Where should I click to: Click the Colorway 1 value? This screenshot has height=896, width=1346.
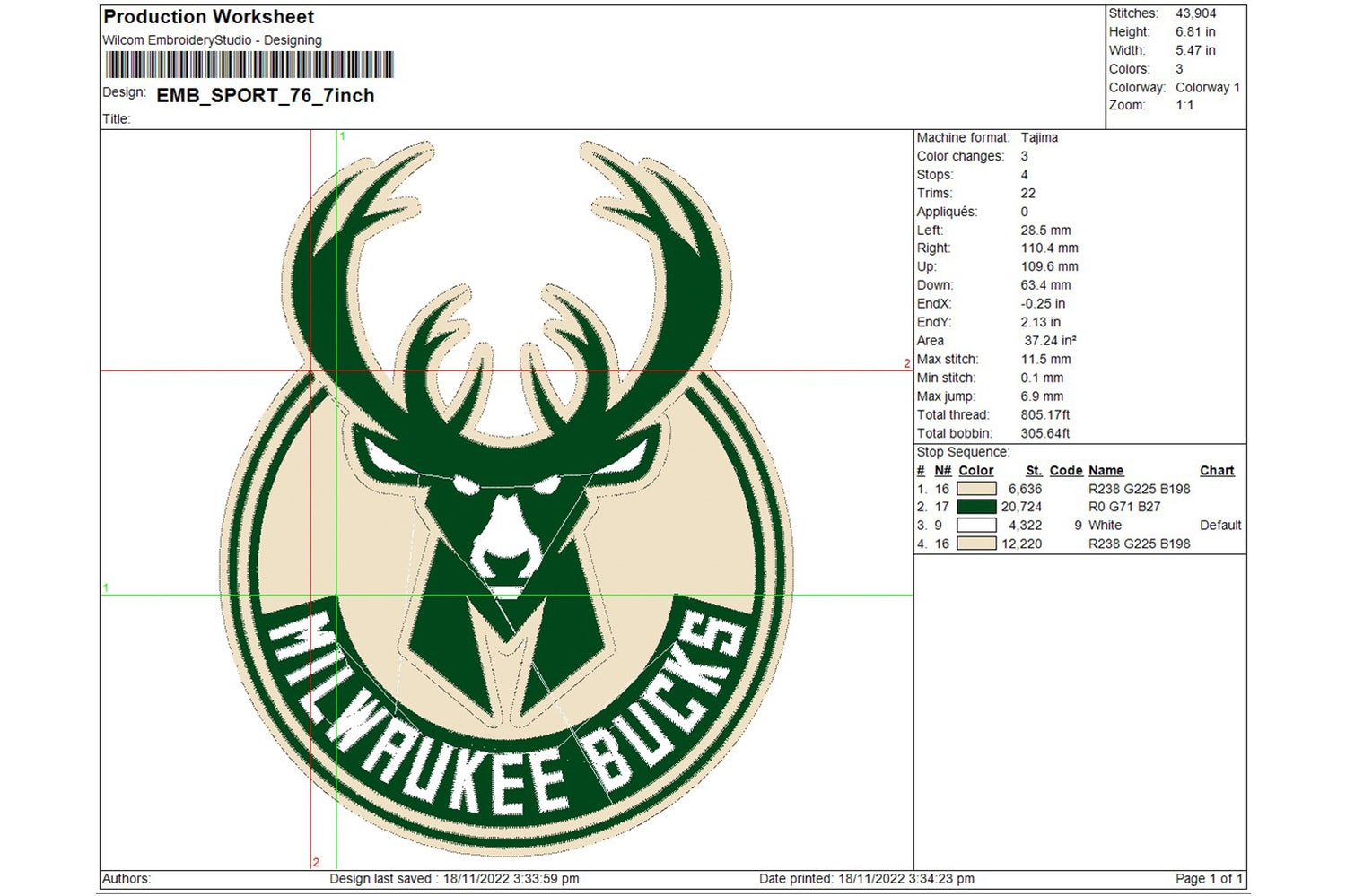[1207, 87]
